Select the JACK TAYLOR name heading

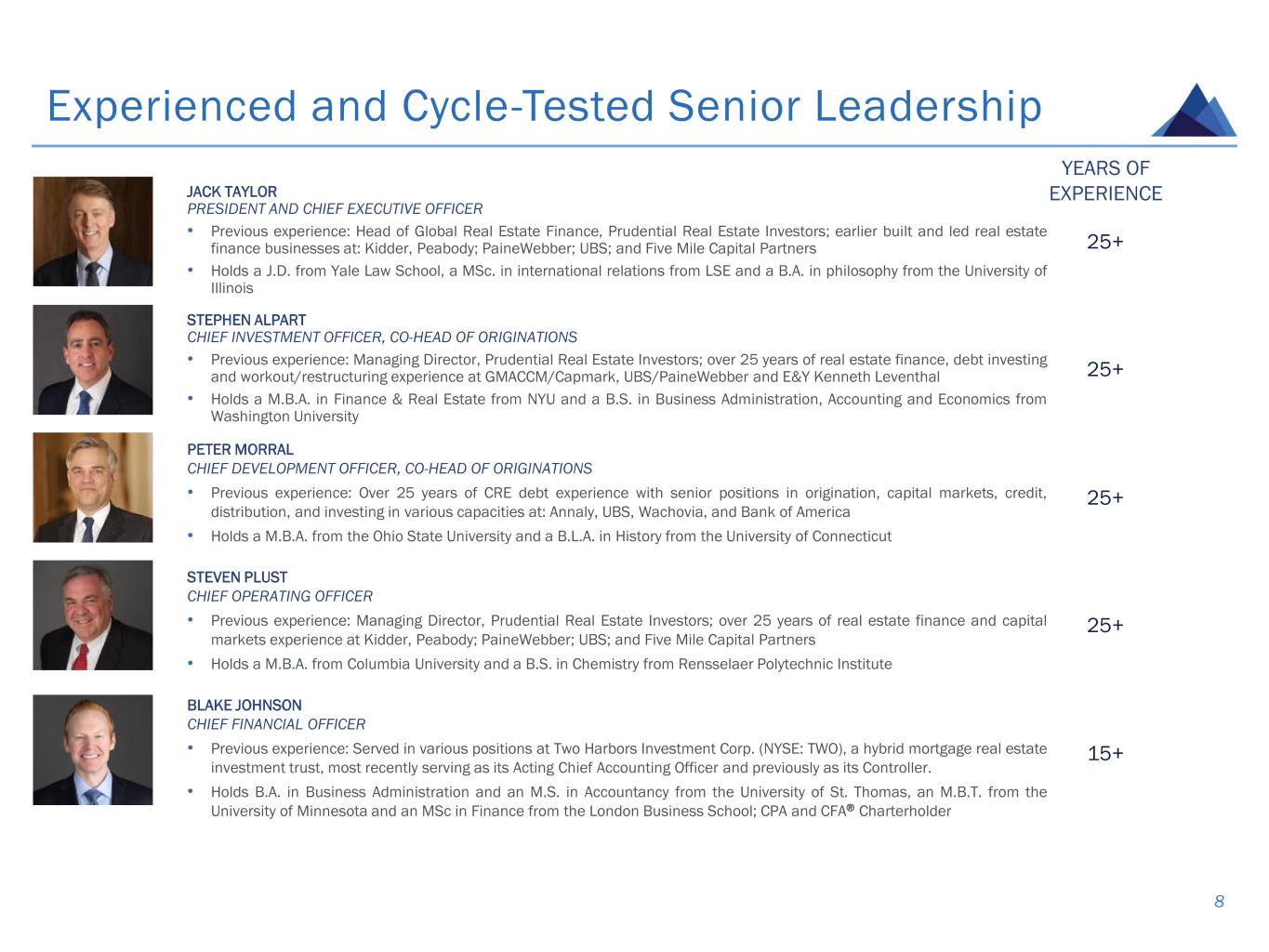(x=231, y=192)
